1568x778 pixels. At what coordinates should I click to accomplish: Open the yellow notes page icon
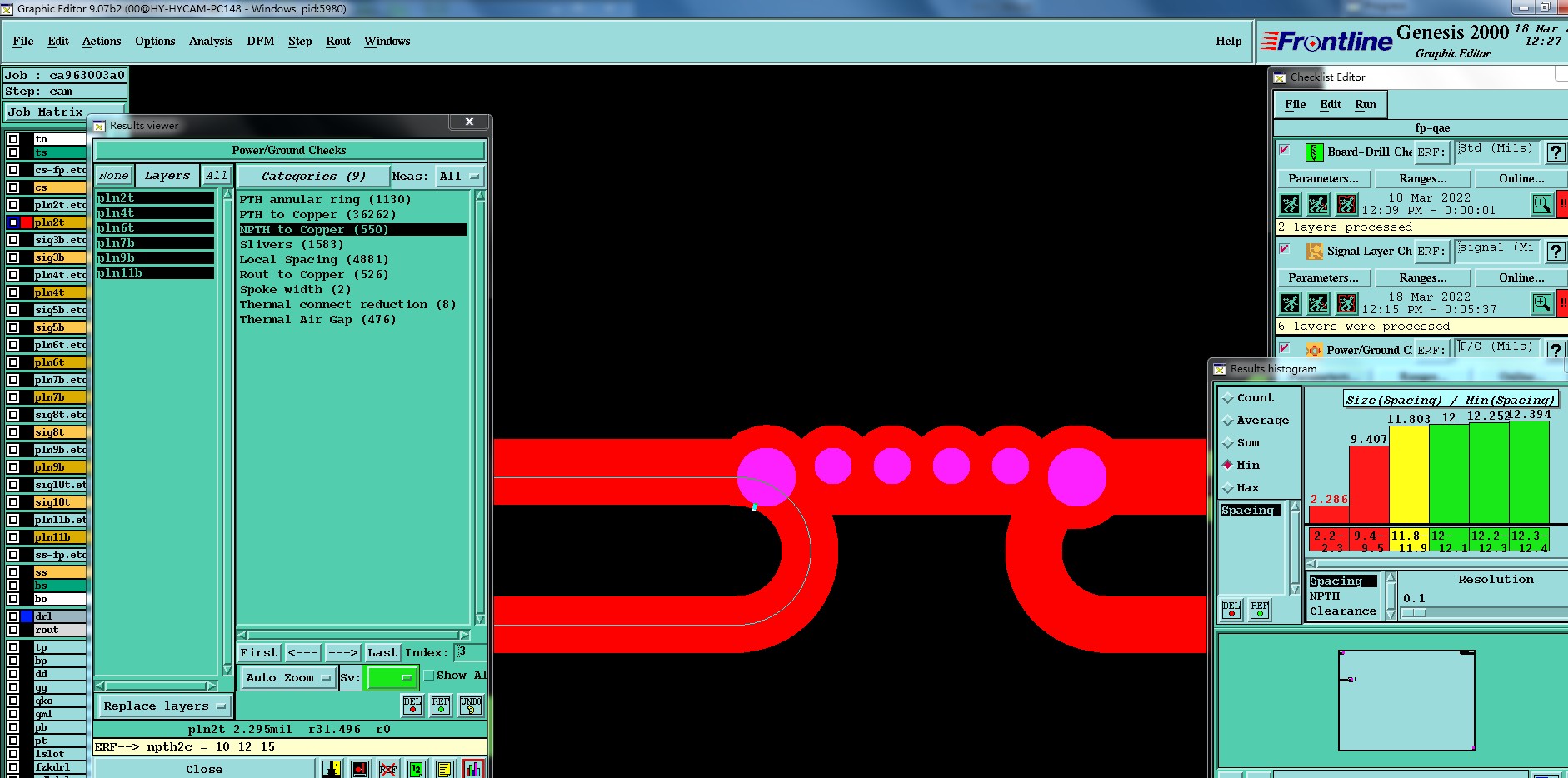pos(444,769)
